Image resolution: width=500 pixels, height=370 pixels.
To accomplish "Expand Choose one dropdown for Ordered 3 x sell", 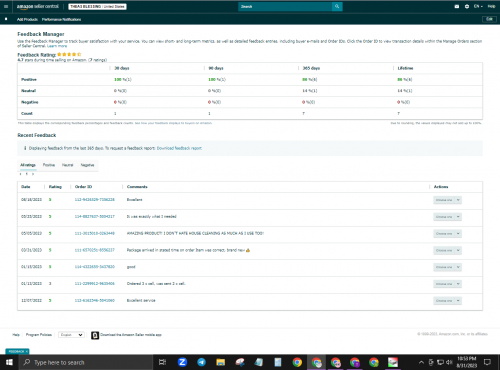I will click(447, 284).
